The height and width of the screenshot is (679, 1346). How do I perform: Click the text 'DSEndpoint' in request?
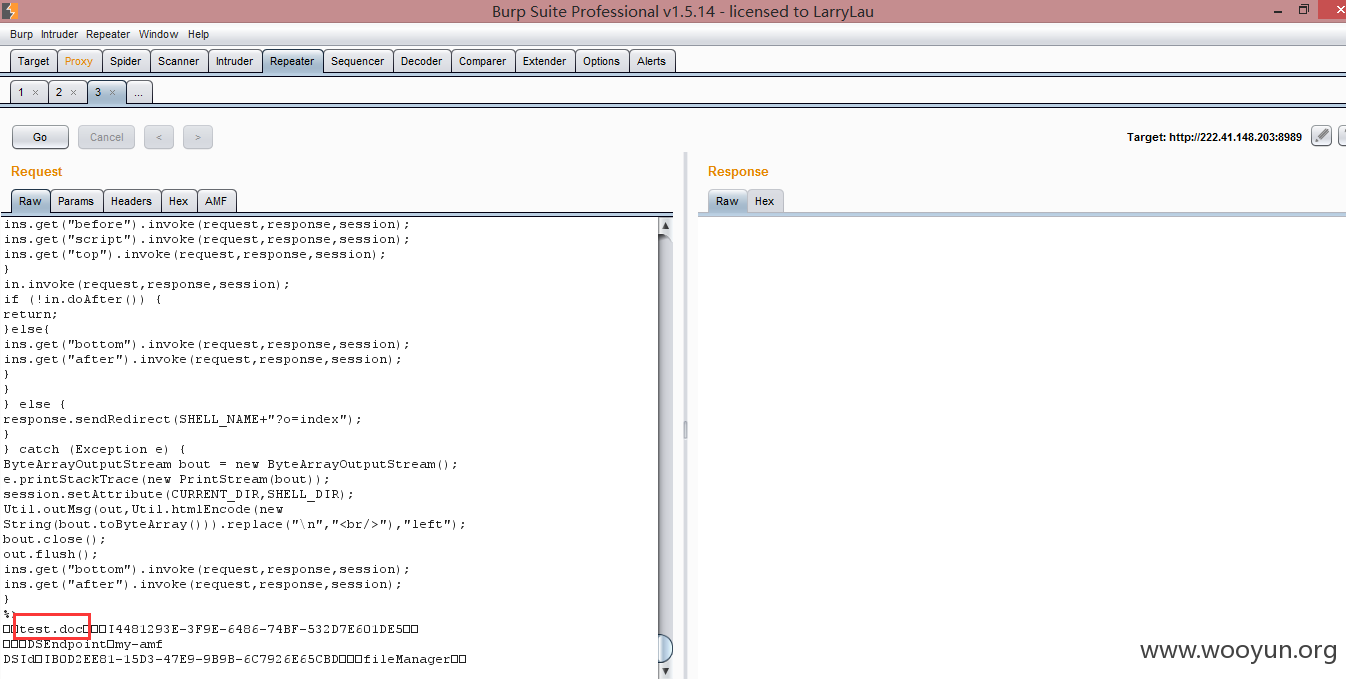[x=68, y=644]
